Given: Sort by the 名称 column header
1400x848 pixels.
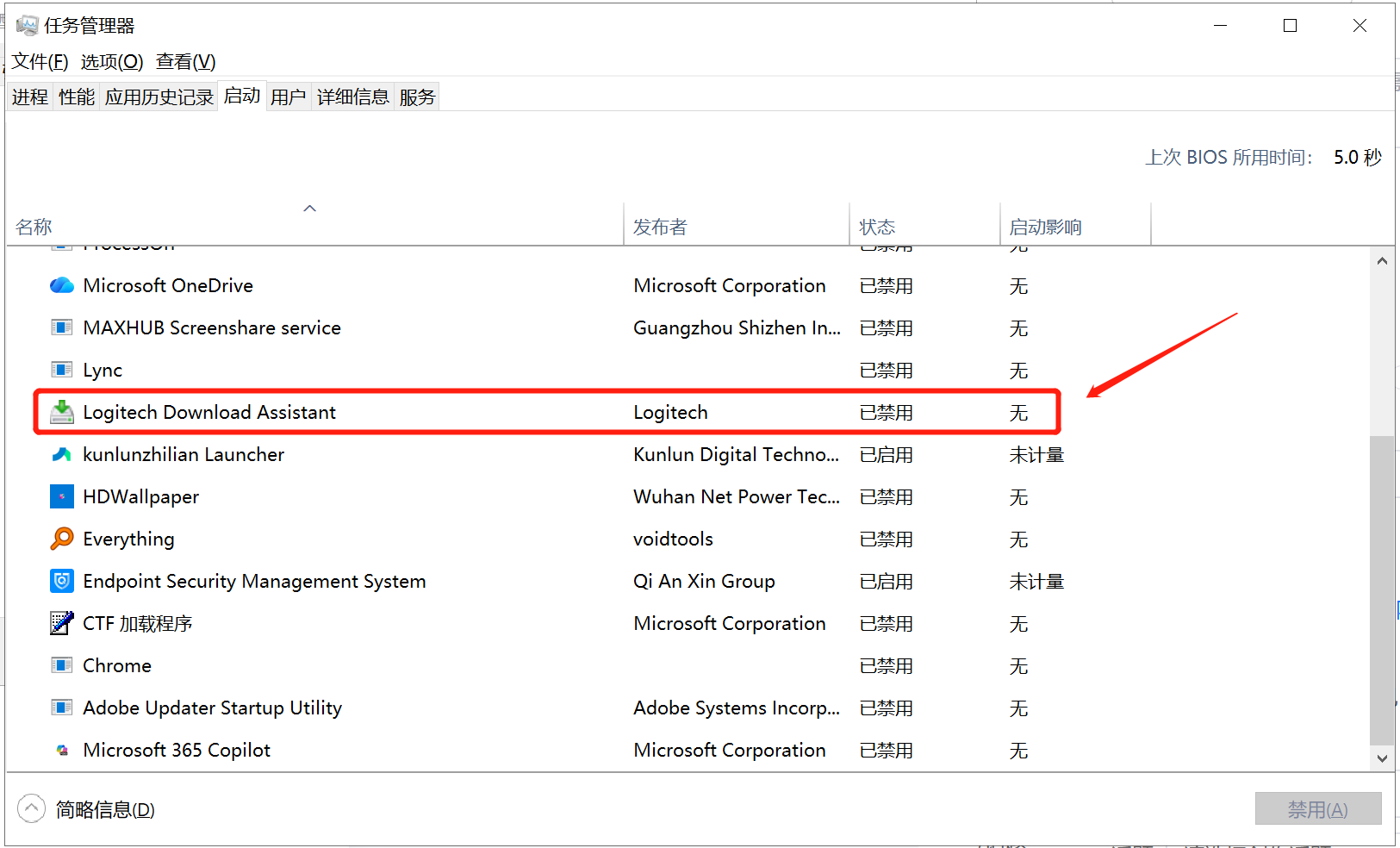Looking at the screenshot, I should pos(314,224).
